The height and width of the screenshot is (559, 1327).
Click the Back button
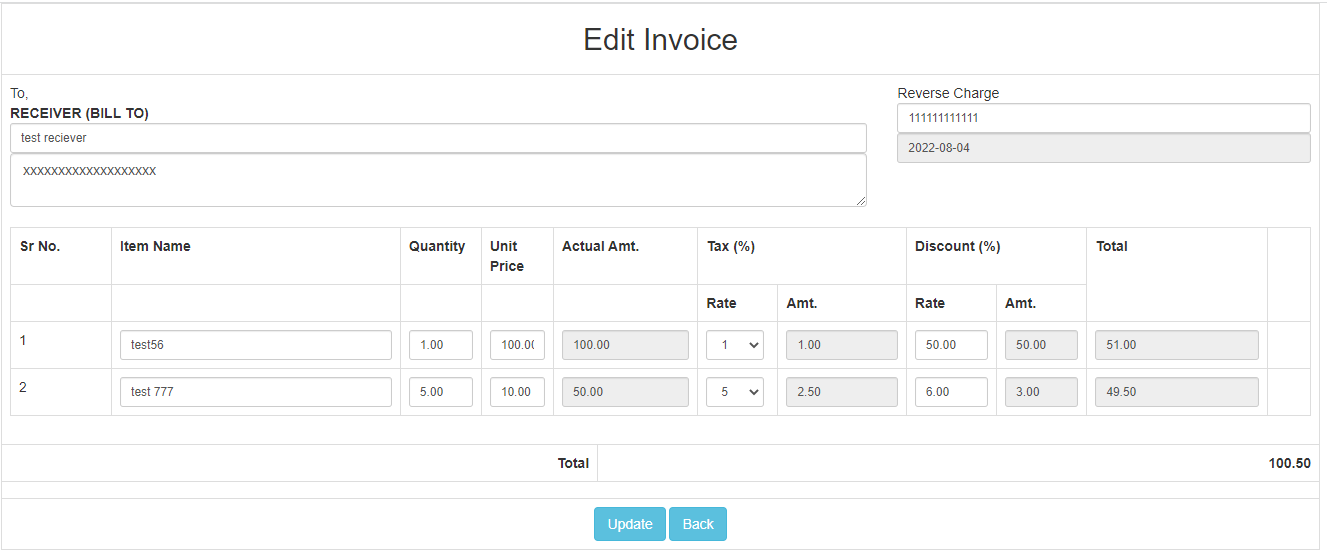(698, 524)
